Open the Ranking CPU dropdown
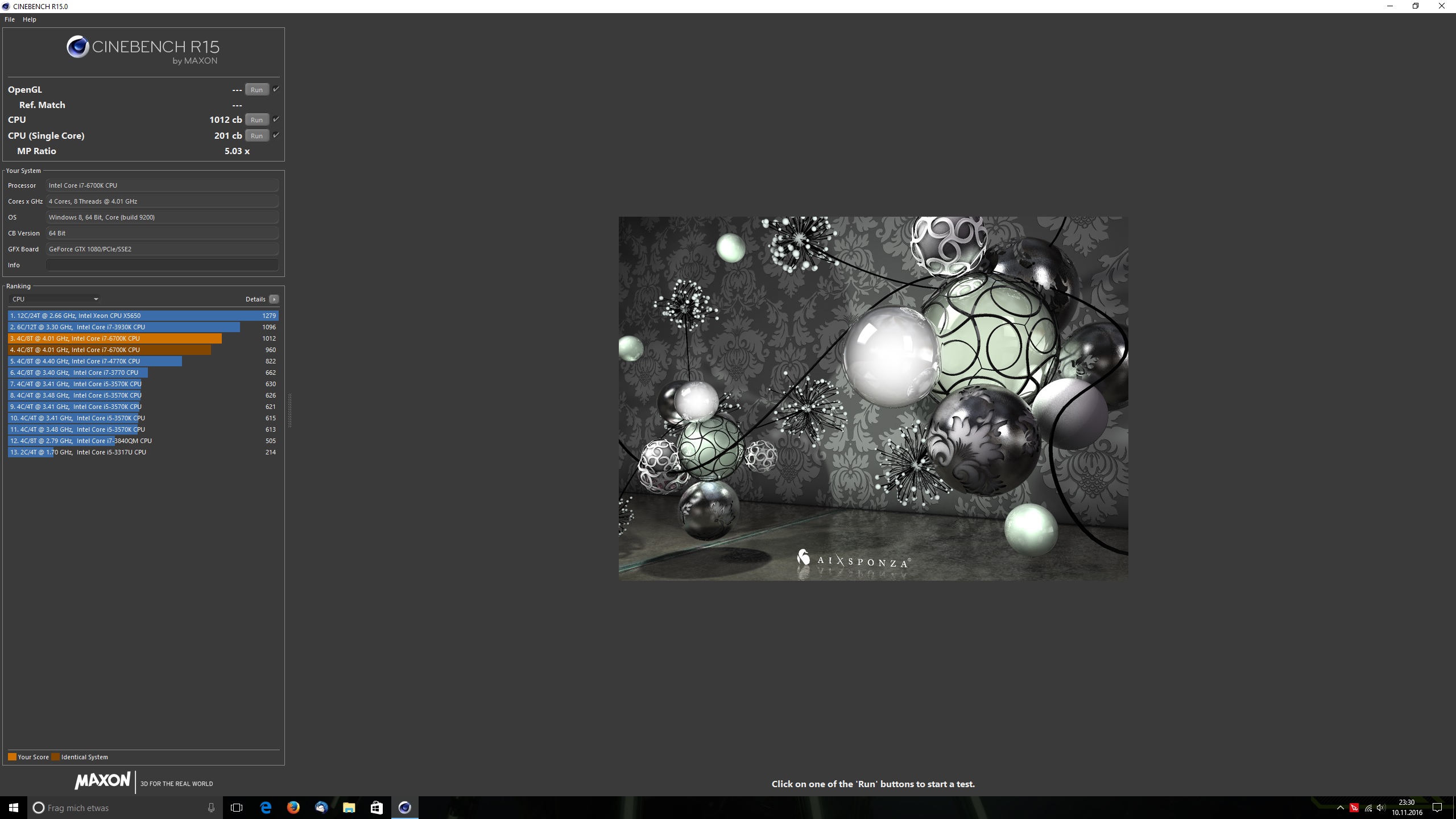Screen dimensions: 1456x819 (55, 299)
